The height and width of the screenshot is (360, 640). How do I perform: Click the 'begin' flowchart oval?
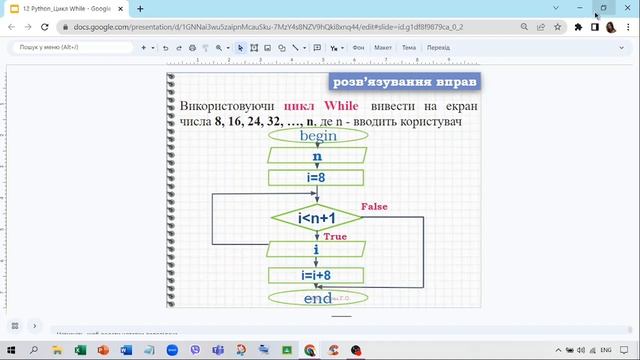tap(318, 136)
